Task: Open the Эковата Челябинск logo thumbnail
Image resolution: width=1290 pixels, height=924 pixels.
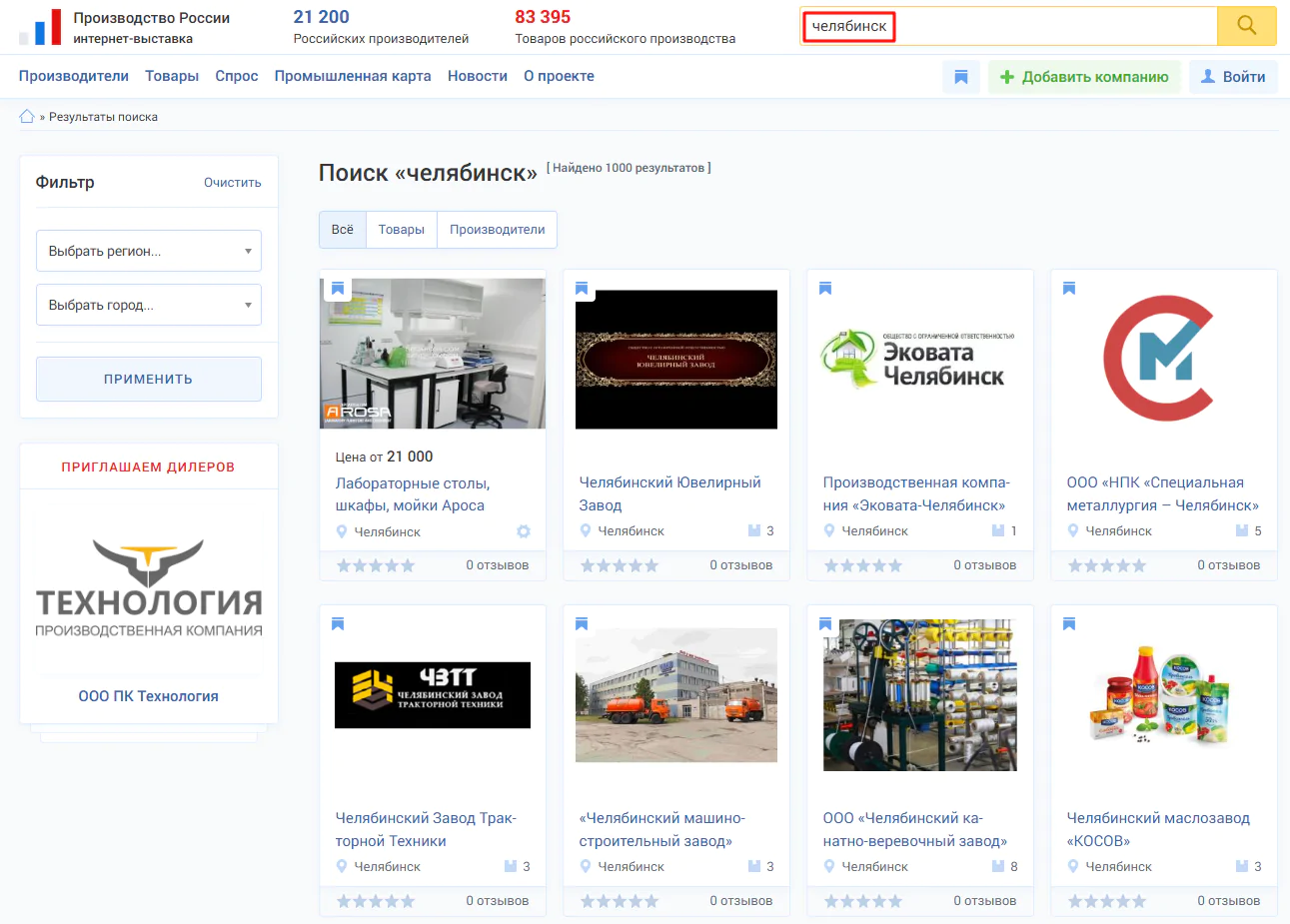Action: 920,360
